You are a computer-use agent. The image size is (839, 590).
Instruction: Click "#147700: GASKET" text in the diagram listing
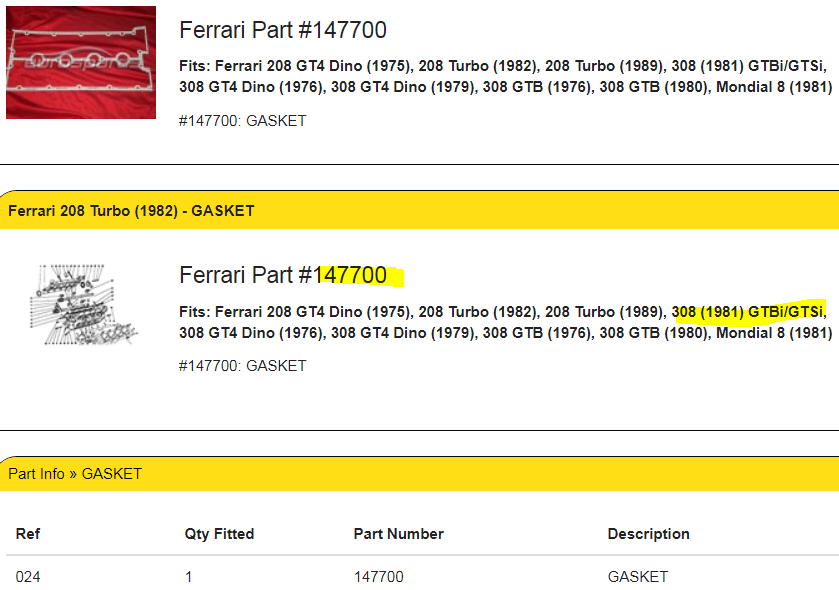coord(243,366)
